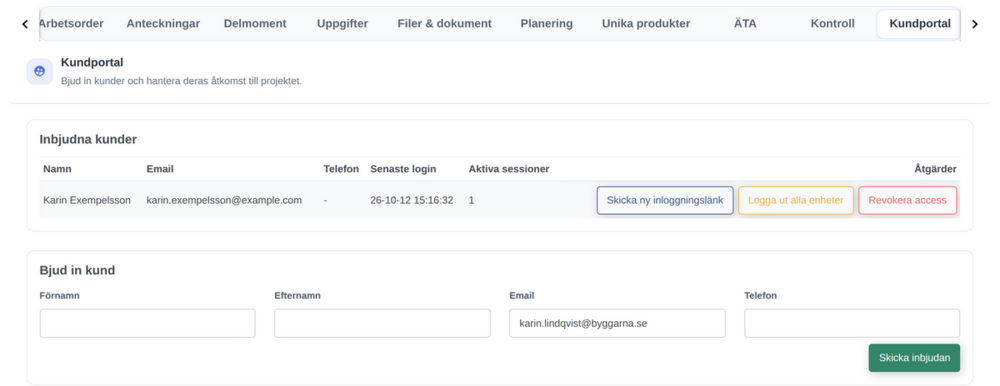Click the Kundportal section icon
The height and width of the screenshot is (386, 1000).
point(40,71)
